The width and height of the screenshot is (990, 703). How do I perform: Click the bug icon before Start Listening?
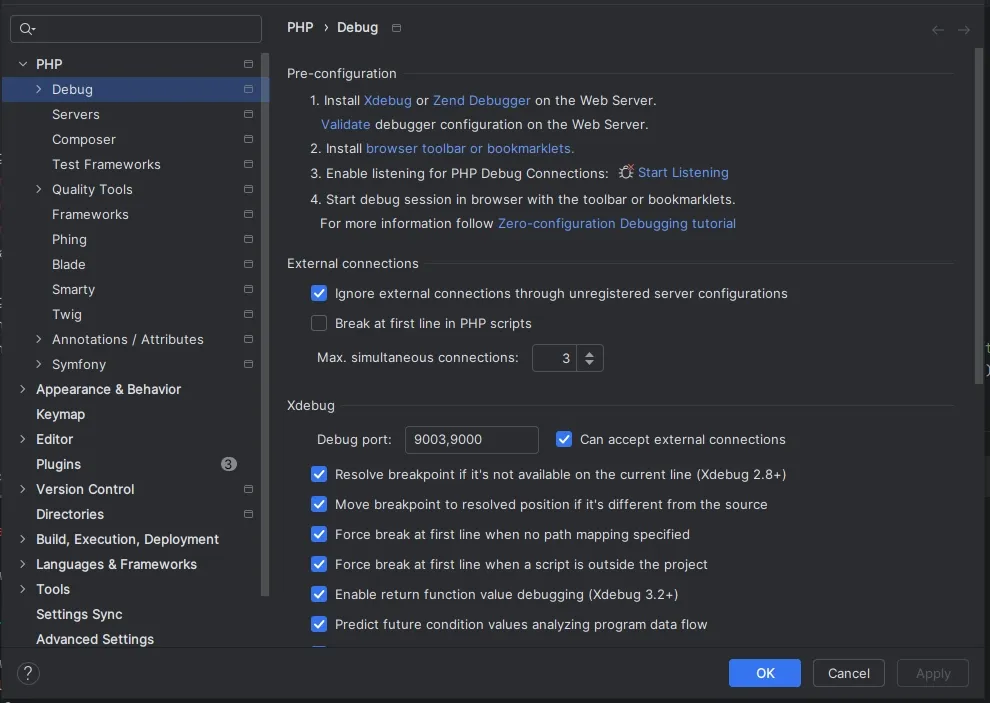point(626,172)
